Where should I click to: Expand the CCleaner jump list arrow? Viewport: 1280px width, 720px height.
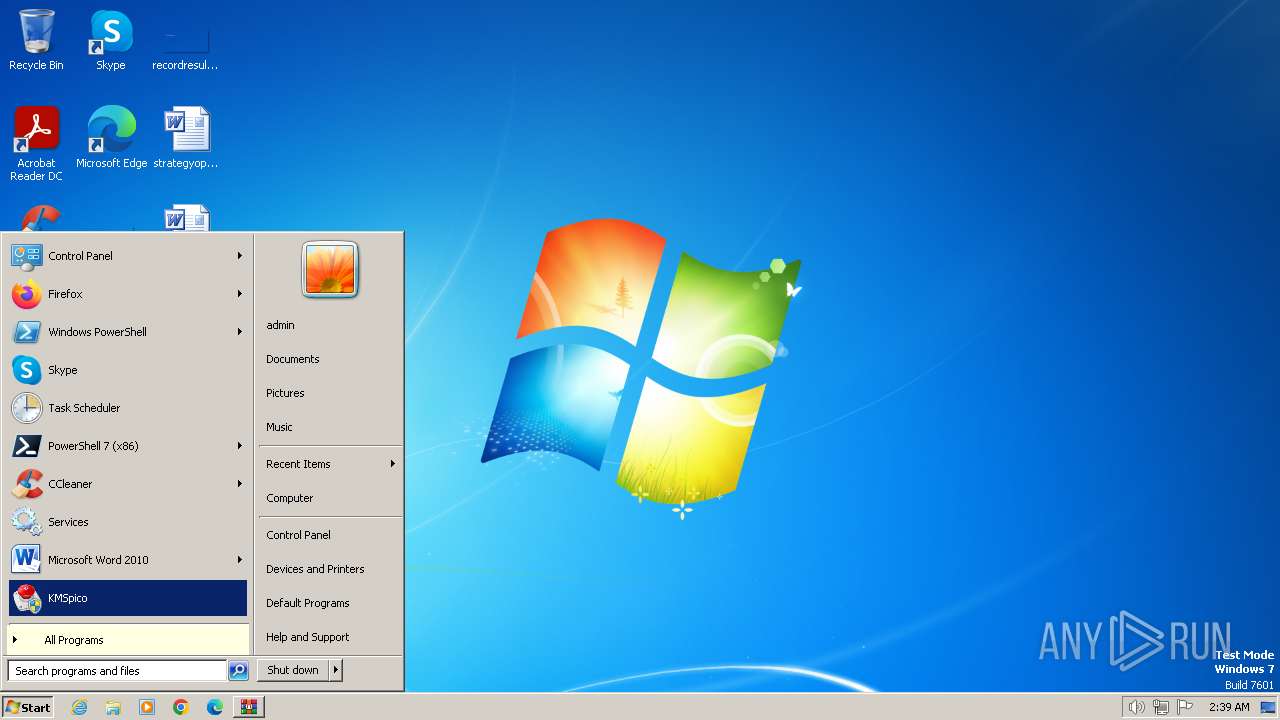[x=240, y=484]
